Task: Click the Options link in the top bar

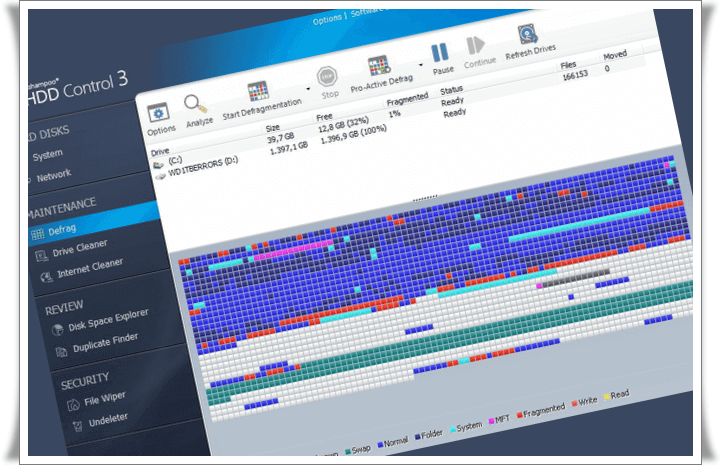Action: tap(327, 19)
